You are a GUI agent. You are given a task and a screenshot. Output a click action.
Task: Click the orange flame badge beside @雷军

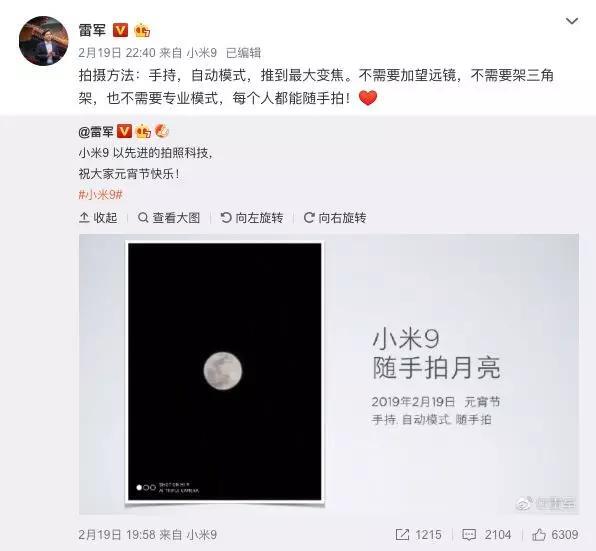coord(162,131)
